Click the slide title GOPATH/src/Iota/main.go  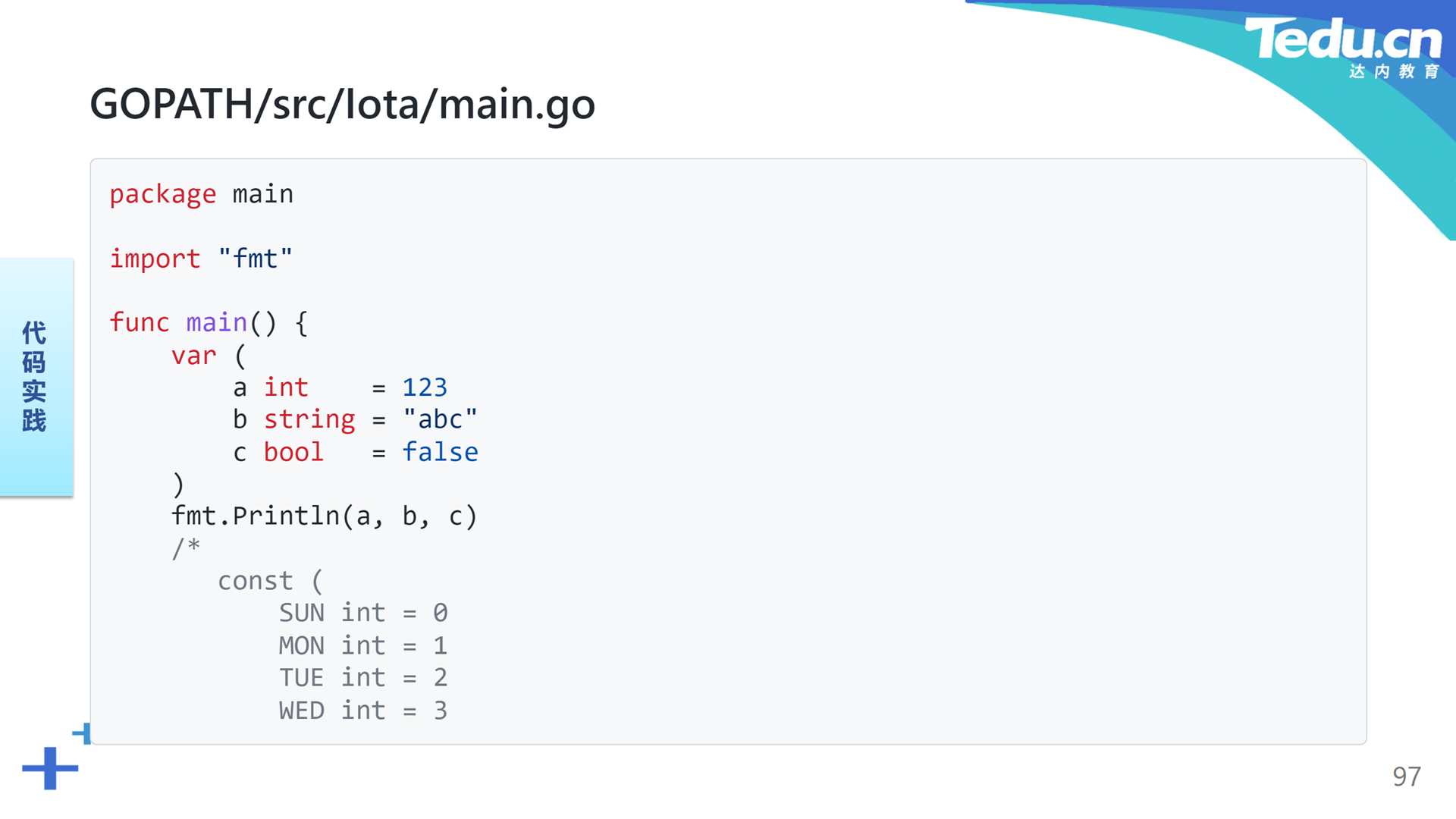(342, 105)
